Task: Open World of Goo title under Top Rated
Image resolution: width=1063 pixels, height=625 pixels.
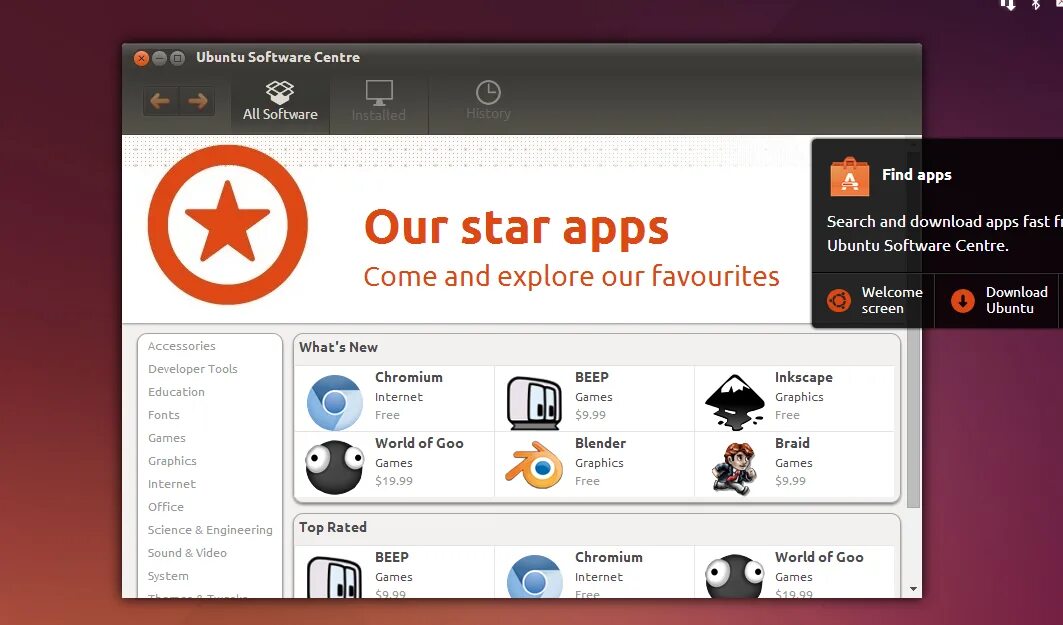Action: 820,557
